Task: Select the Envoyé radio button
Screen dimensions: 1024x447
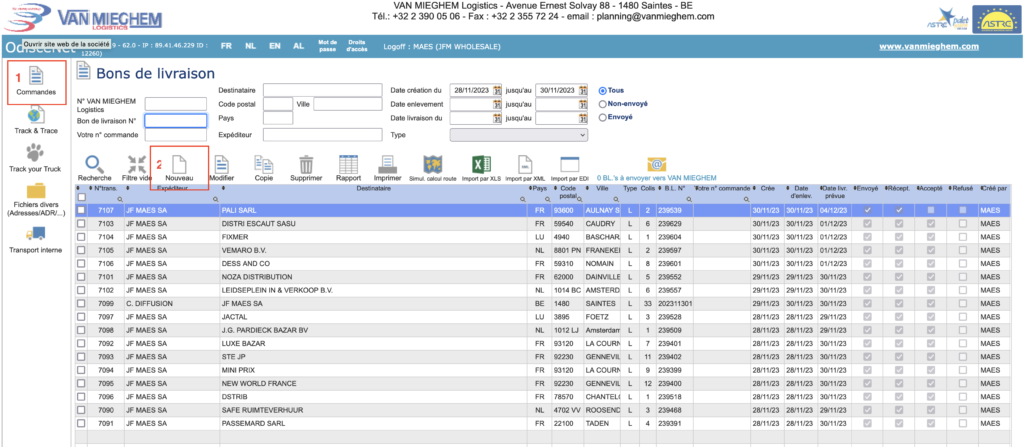Action: (x=602, y=117)
